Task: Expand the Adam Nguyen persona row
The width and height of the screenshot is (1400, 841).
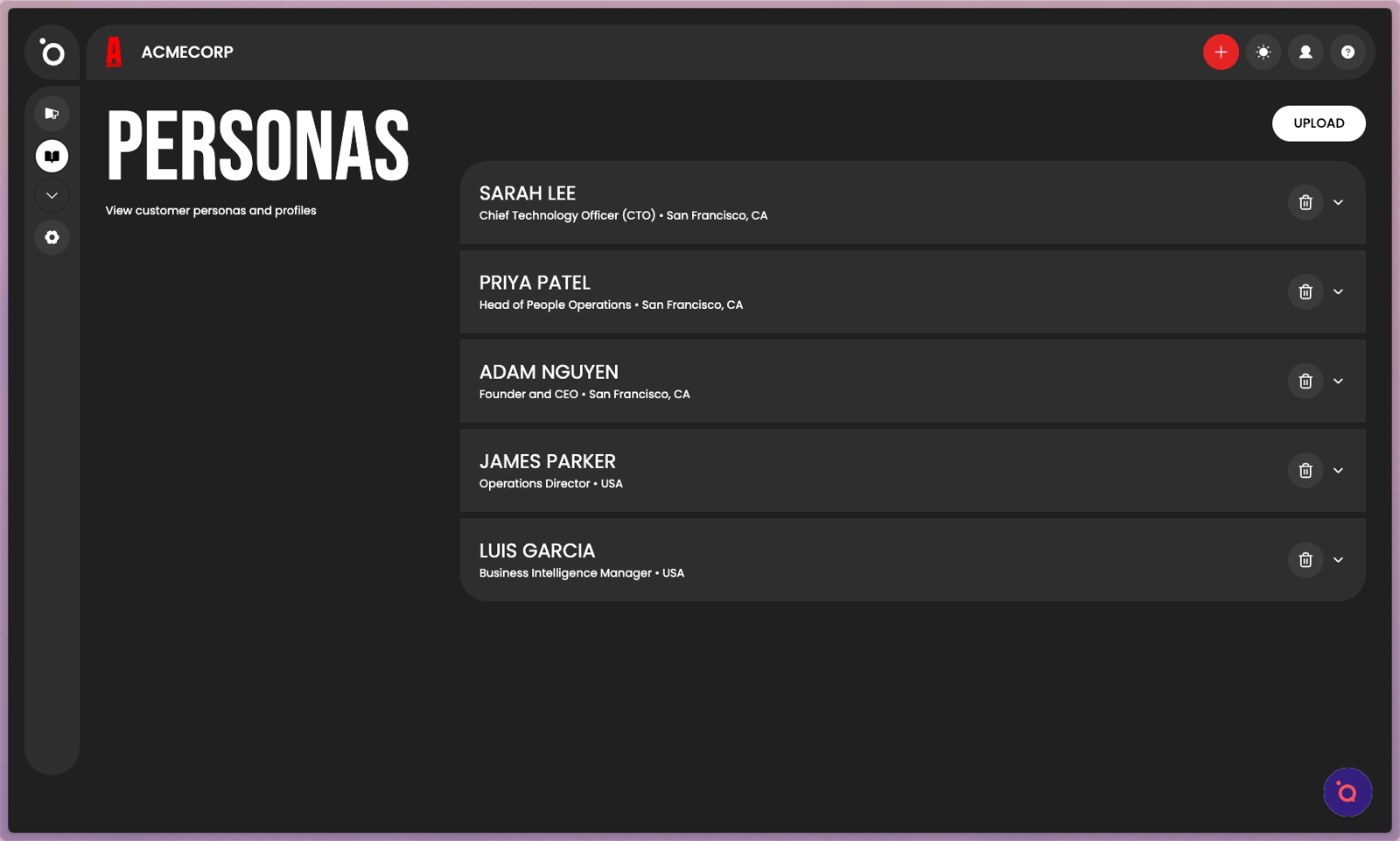Action: coord(1338,382)
